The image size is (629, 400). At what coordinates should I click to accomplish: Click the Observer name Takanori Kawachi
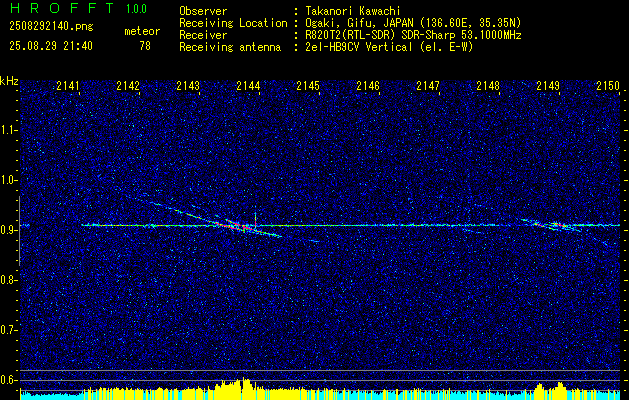[353, 12]
